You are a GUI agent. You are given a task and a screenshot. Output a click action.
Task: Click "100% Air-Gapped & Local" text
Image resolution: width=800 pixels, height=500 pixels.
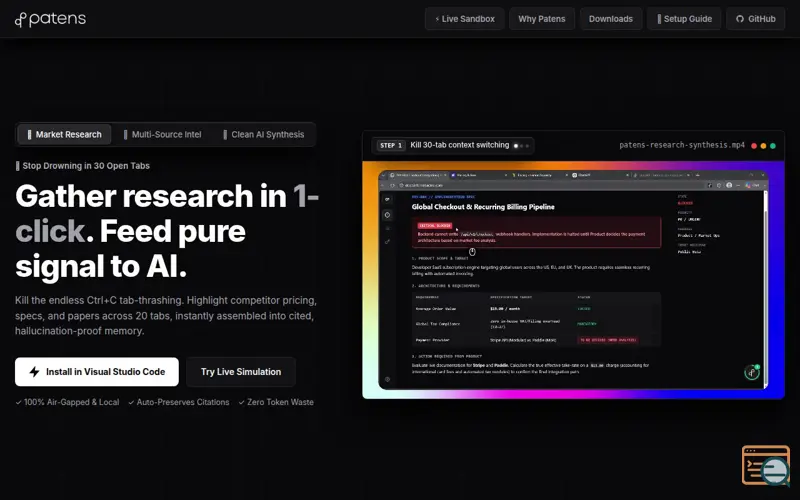pyautogui.click(x=67, y=402)
